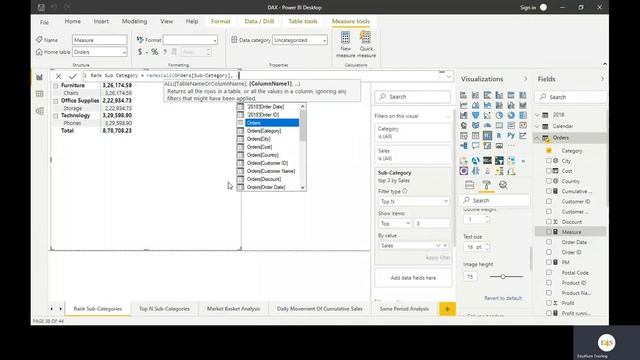Cancel the formula with the X icon

(59, 76)
